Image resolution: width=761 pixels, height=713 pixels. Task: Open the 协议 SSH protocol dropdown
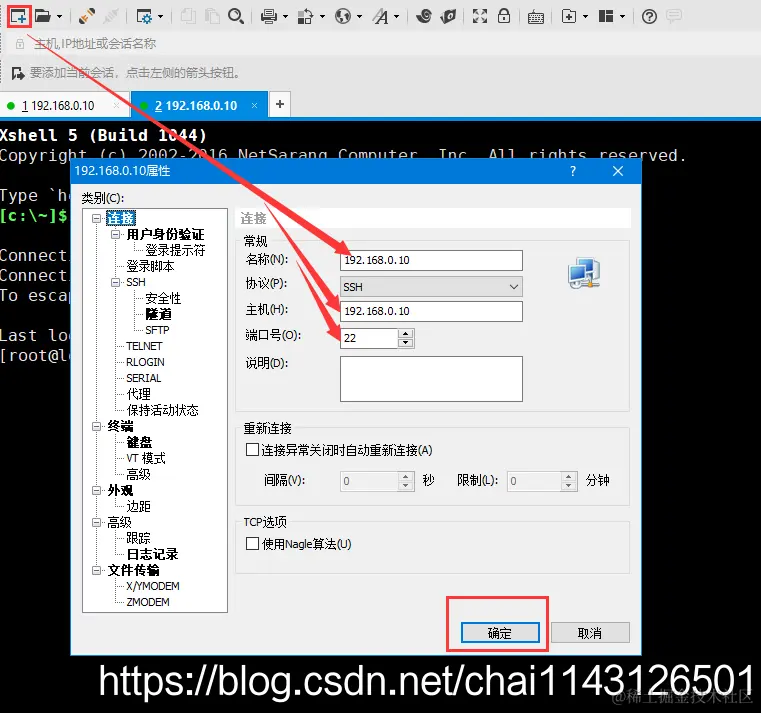point(431,287)
